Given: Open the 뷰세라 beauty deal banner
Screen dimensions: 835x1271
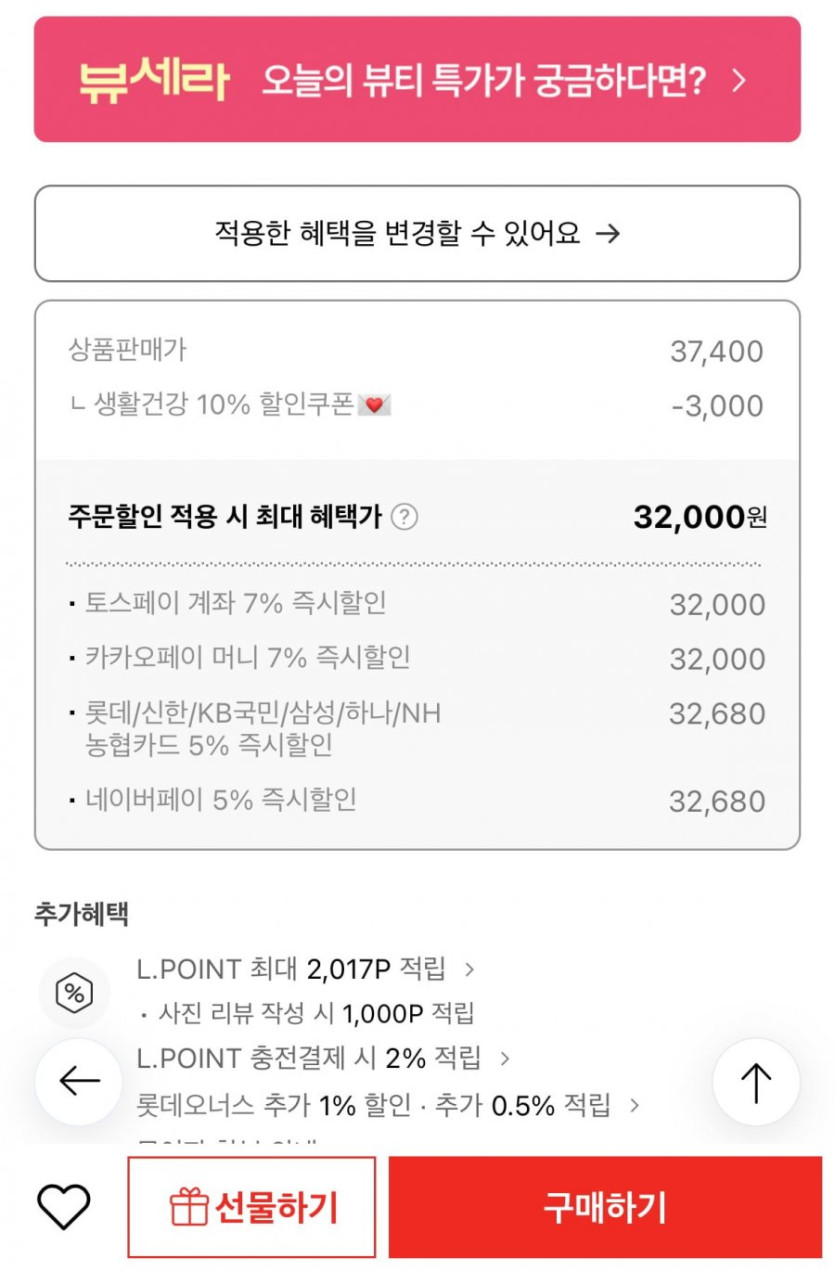Looking at the screenshot, I should click(417, 80).
